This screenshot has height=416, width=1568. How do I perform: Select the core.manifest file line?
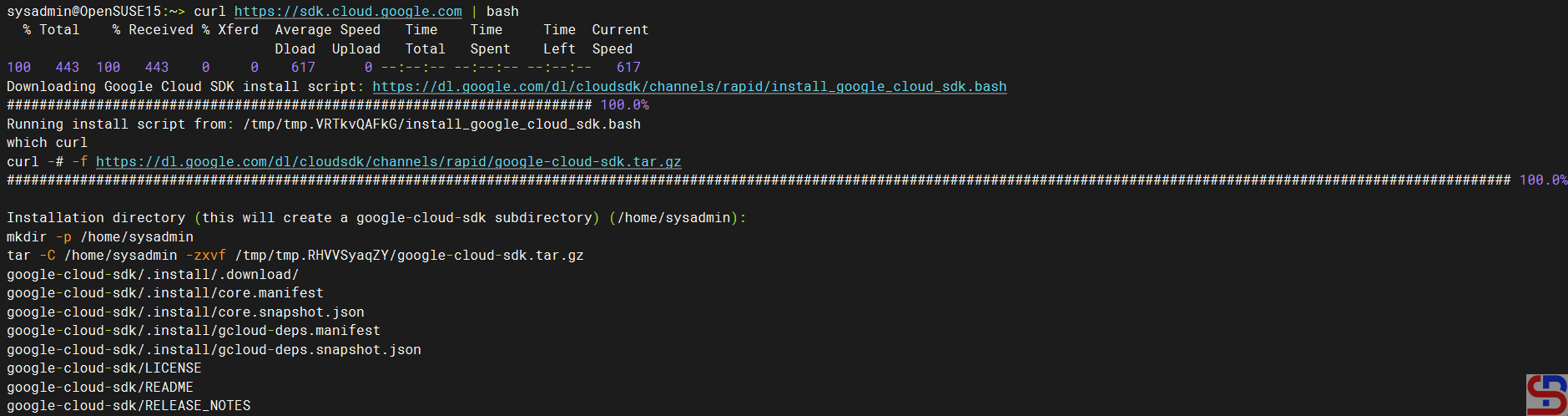coord(164,293)
